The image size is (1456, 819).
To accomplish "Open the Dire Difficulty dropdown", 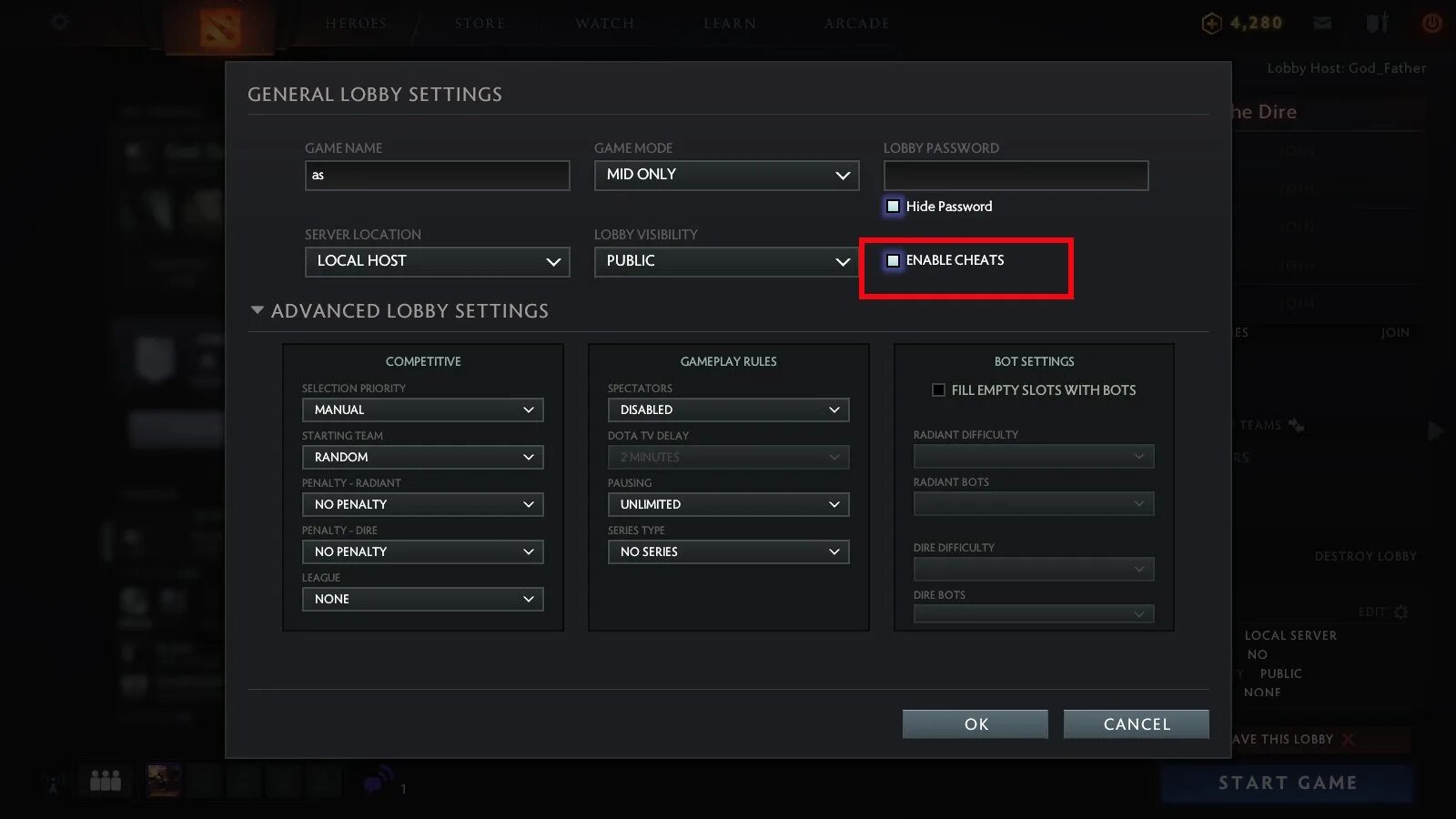I will (x=1034, y=569).
